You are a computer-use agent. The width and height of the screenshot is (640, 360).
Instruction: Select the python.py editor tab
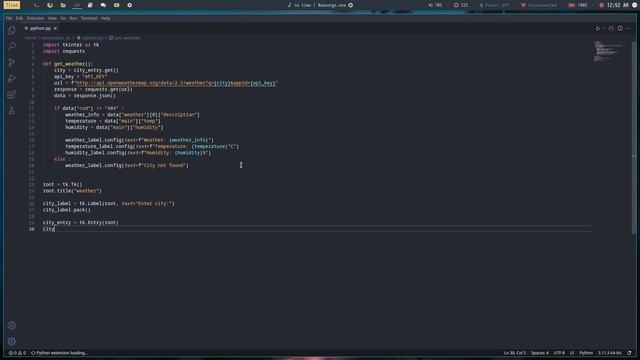(x=40, y=29)
